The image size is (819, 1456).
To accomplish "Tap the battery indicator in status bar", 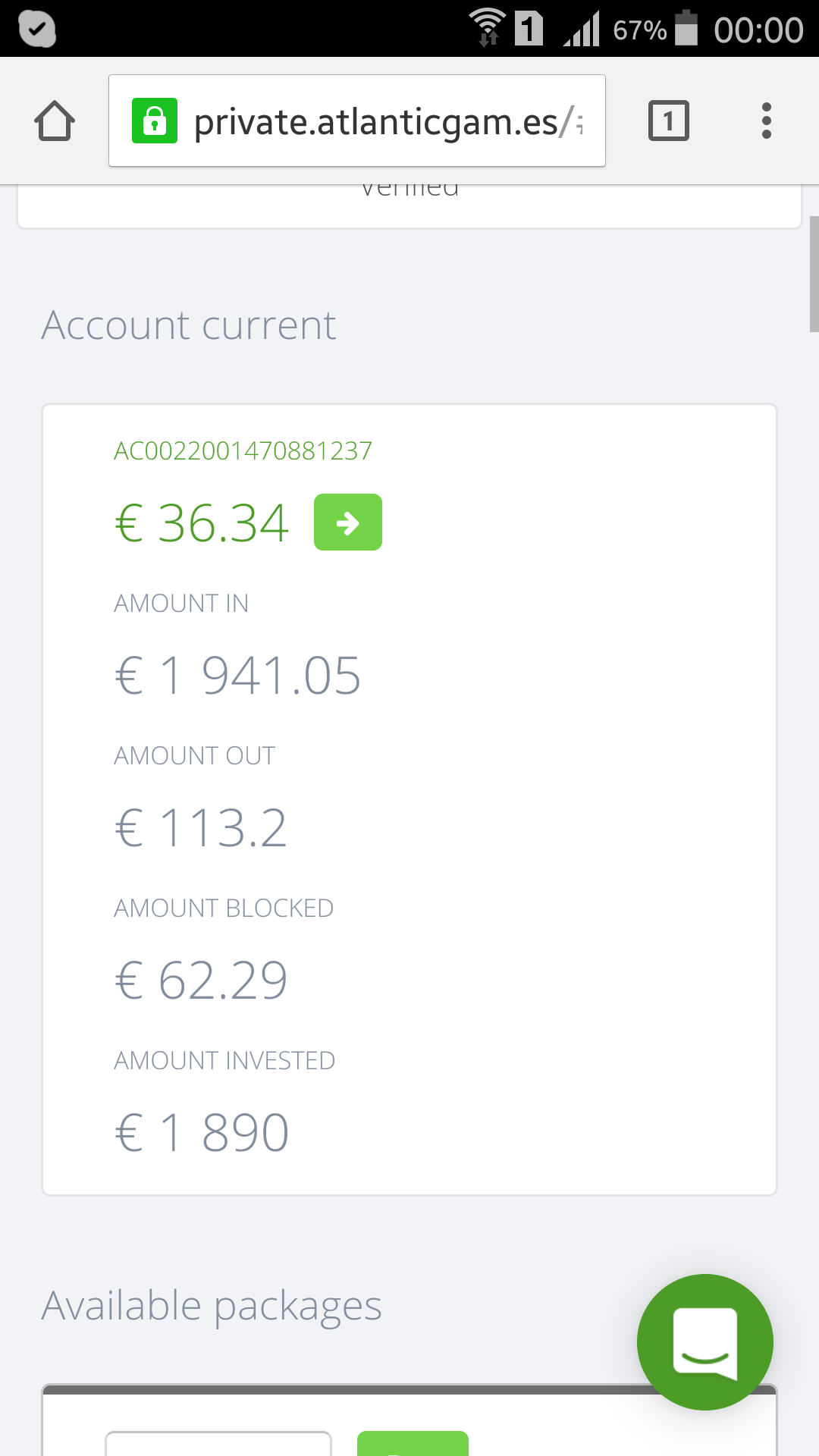I will [686, 28].
